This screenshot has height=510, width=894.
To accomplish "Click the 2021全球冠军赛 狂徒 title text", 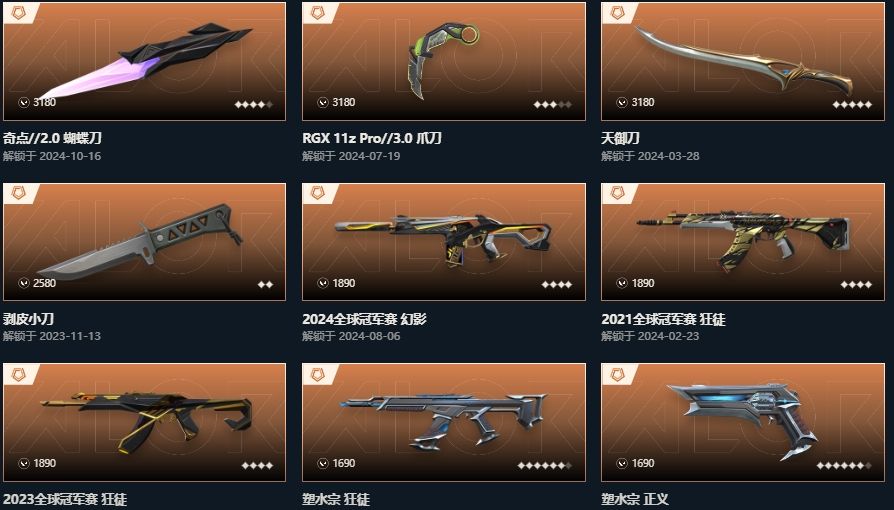I will click(x=663, y=319).
